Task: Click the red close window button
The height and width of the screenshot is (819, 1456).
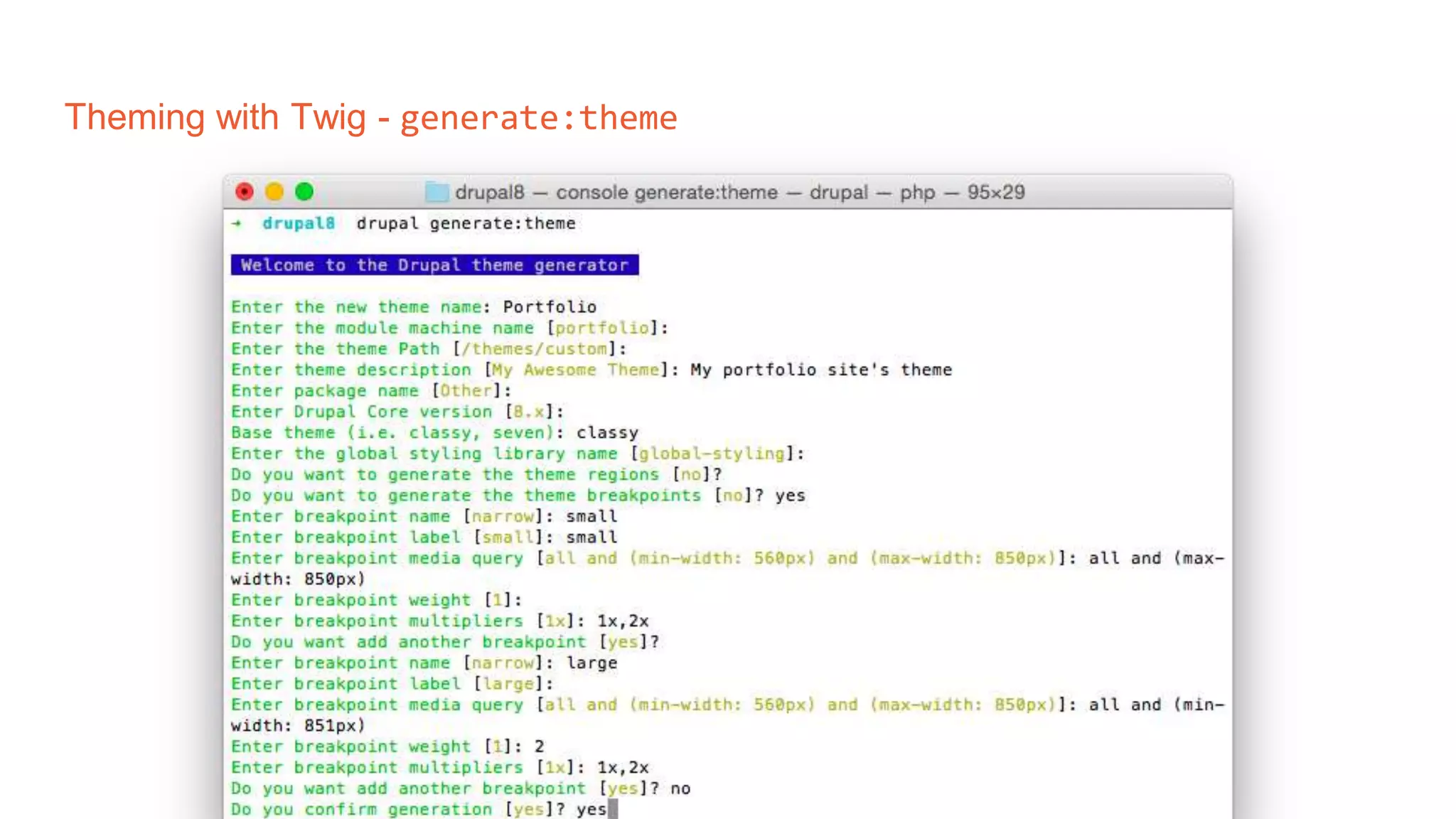Action: [x=245, y=192]
